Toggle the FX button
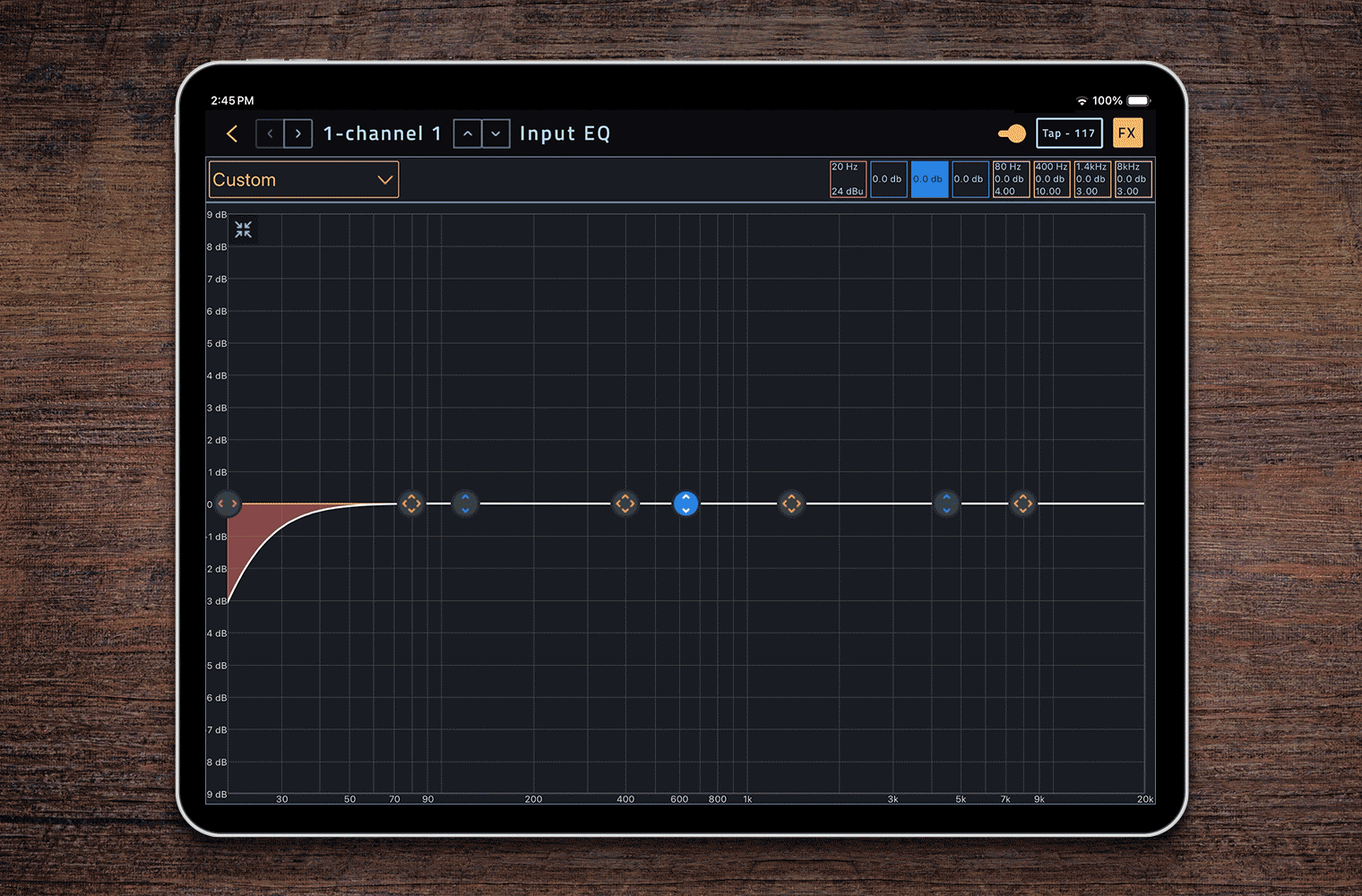1362x896 pixels. (1127, 134)
